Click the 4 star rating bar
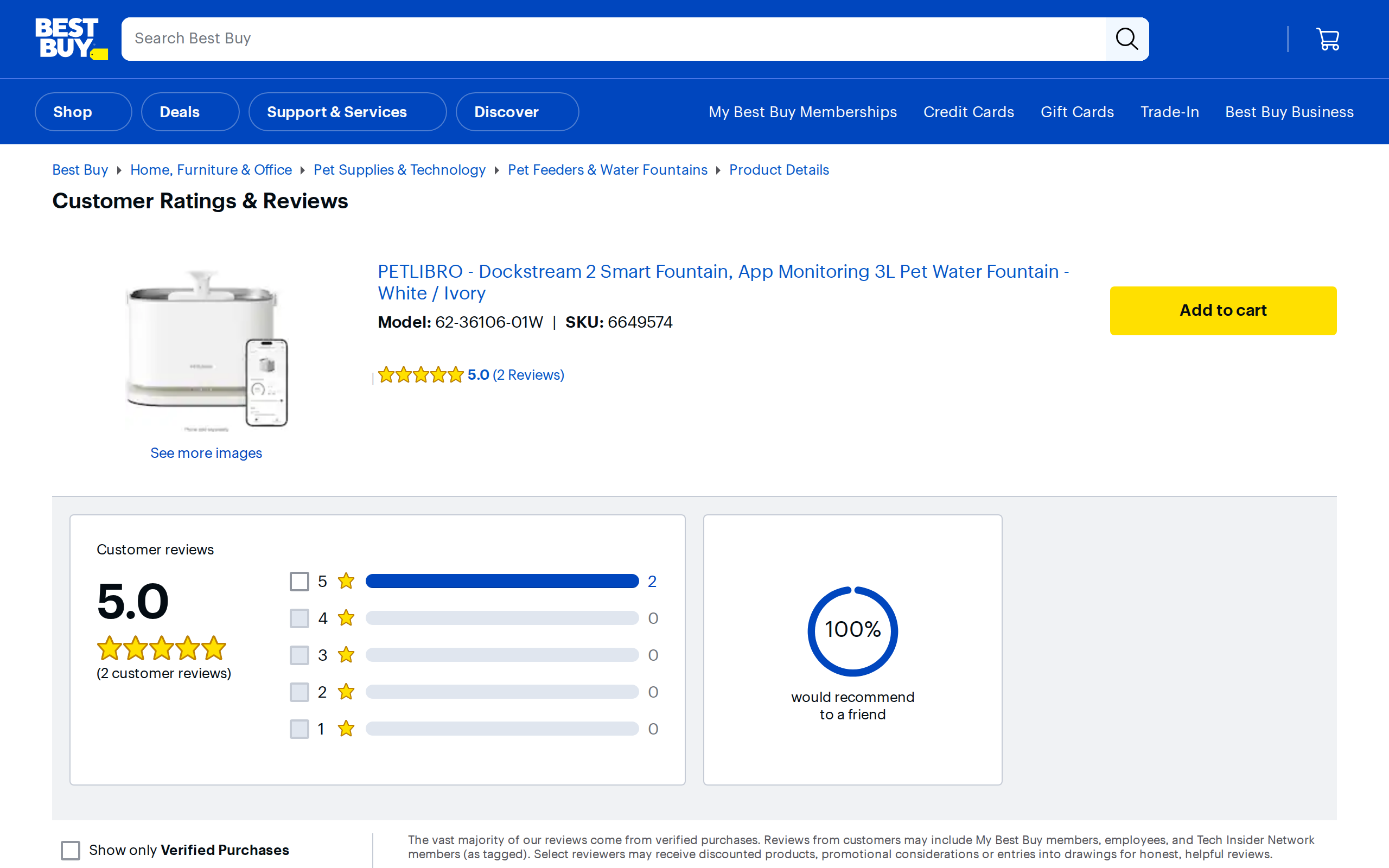The width and height of the screenshot is (1389, 868). 502,618
